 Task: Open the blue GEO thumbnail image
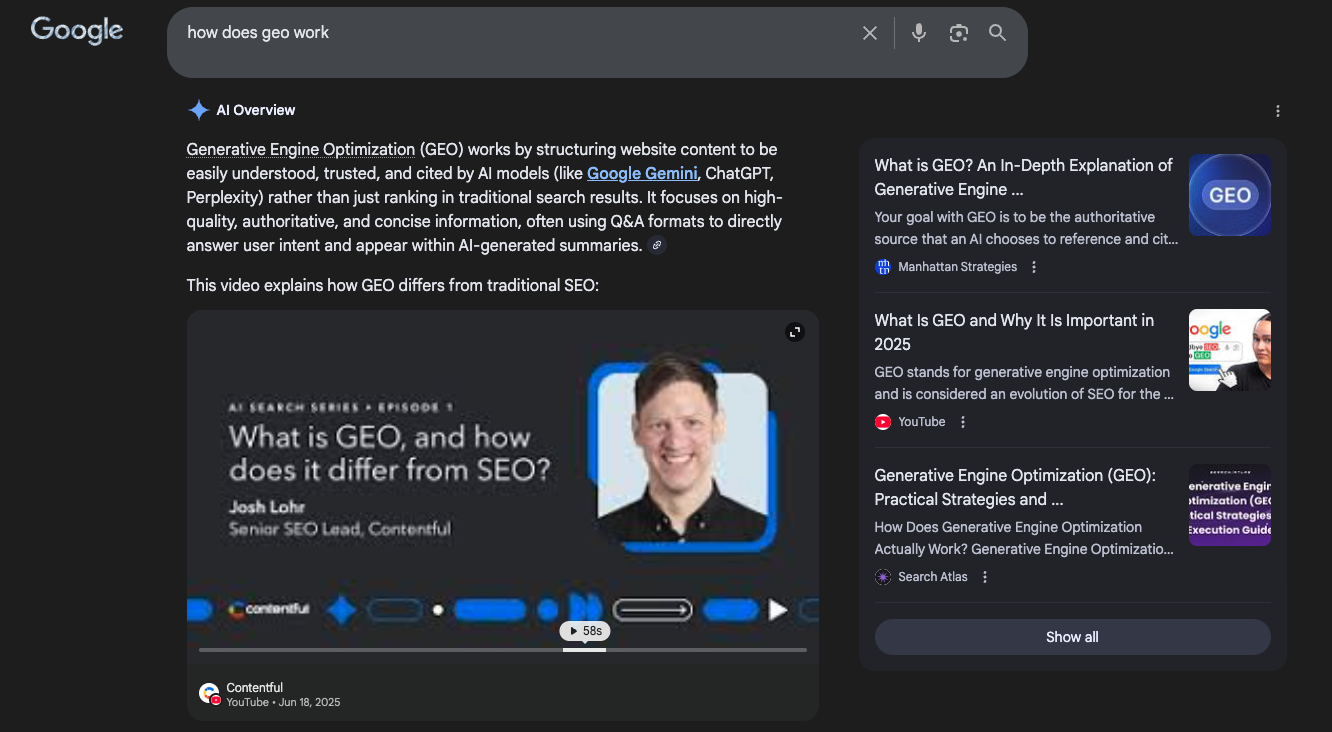pyautogui.click(x=1229, y=195)
